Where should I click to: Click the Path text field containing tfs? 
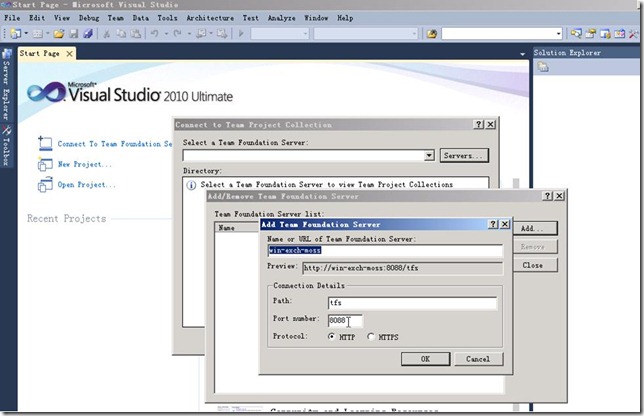point(412,303)
